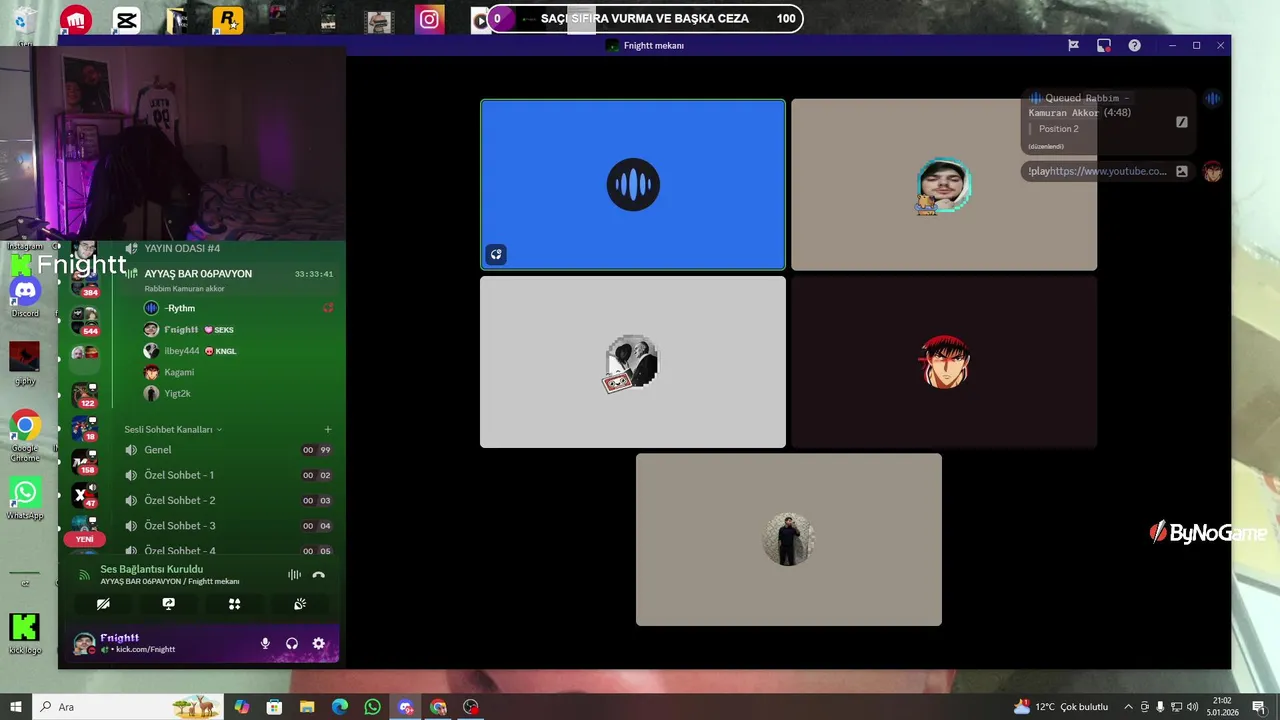Focus the grey tile with monochrome avatar

click(633, 362)
